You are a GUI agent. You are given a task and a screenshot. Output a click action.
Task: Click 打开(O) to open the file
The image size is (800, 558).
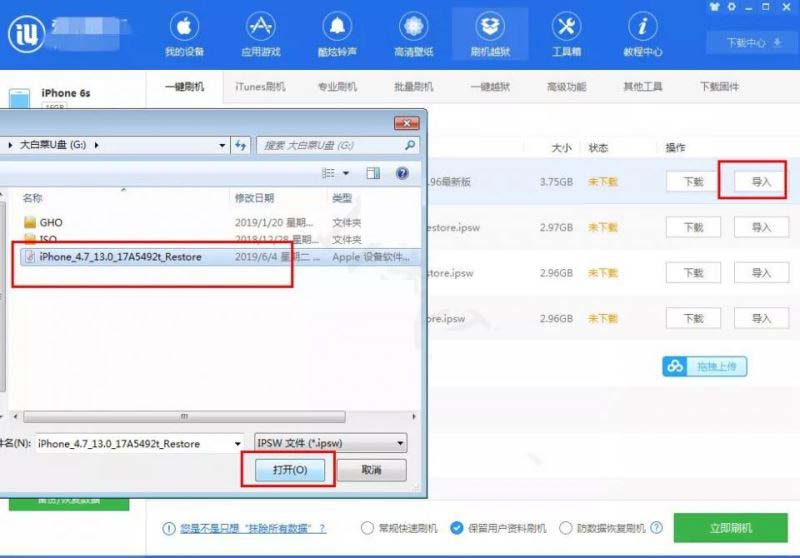tap(290, 470)
